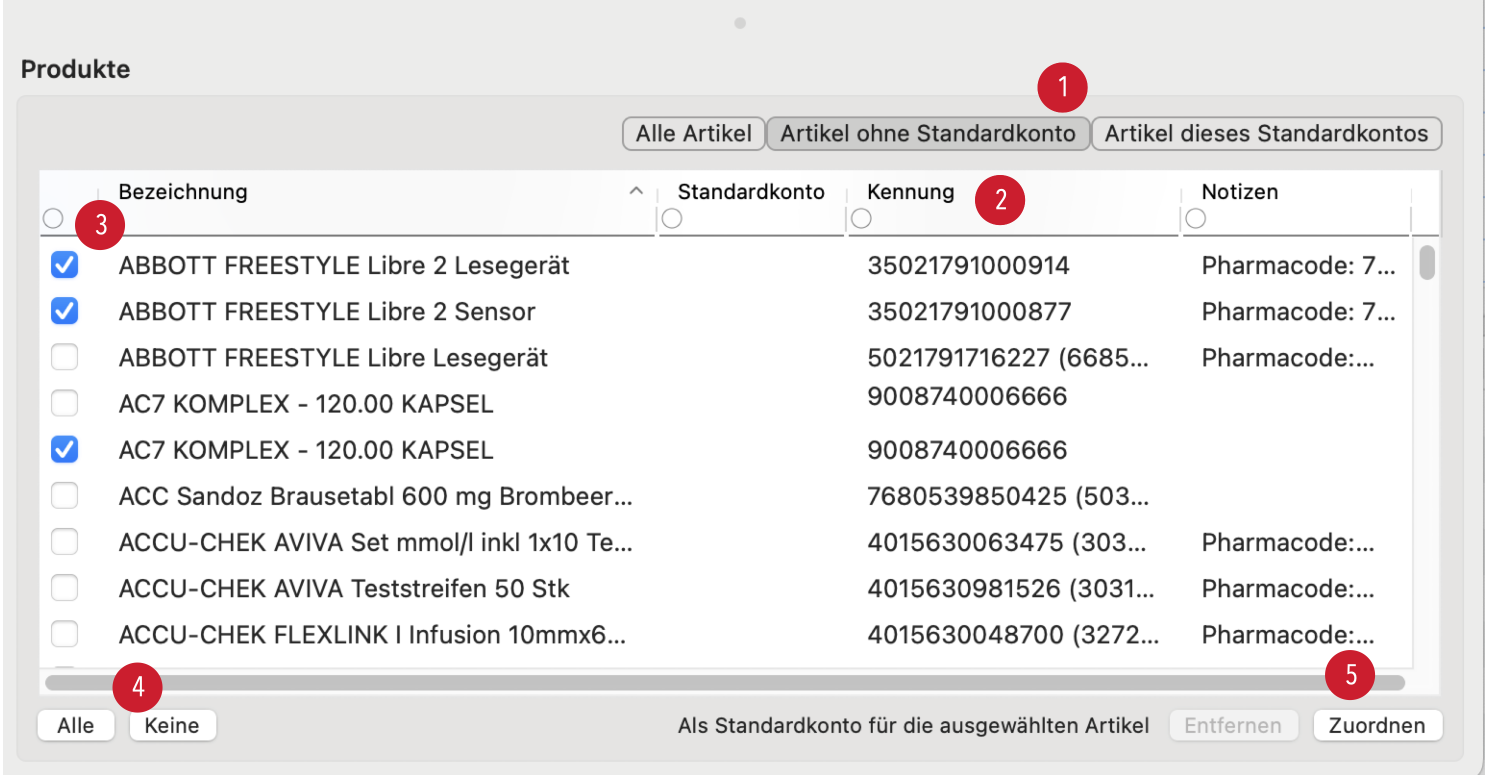Click the Entfernen button
Screen dimensions: 1485x775
[x=1233, y=725]
